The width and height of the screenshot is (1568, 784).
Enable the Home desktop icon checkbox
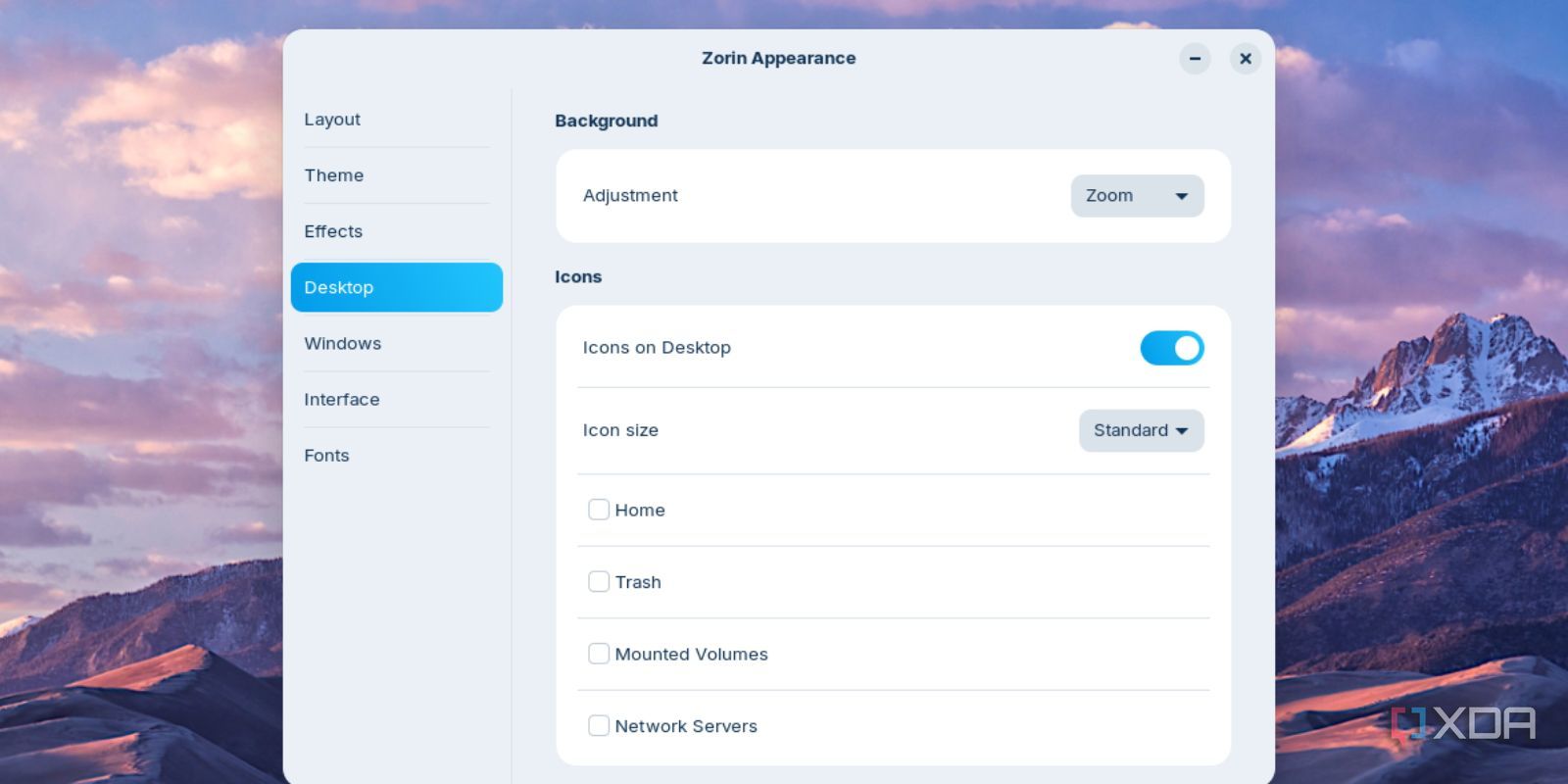(599, 510)
